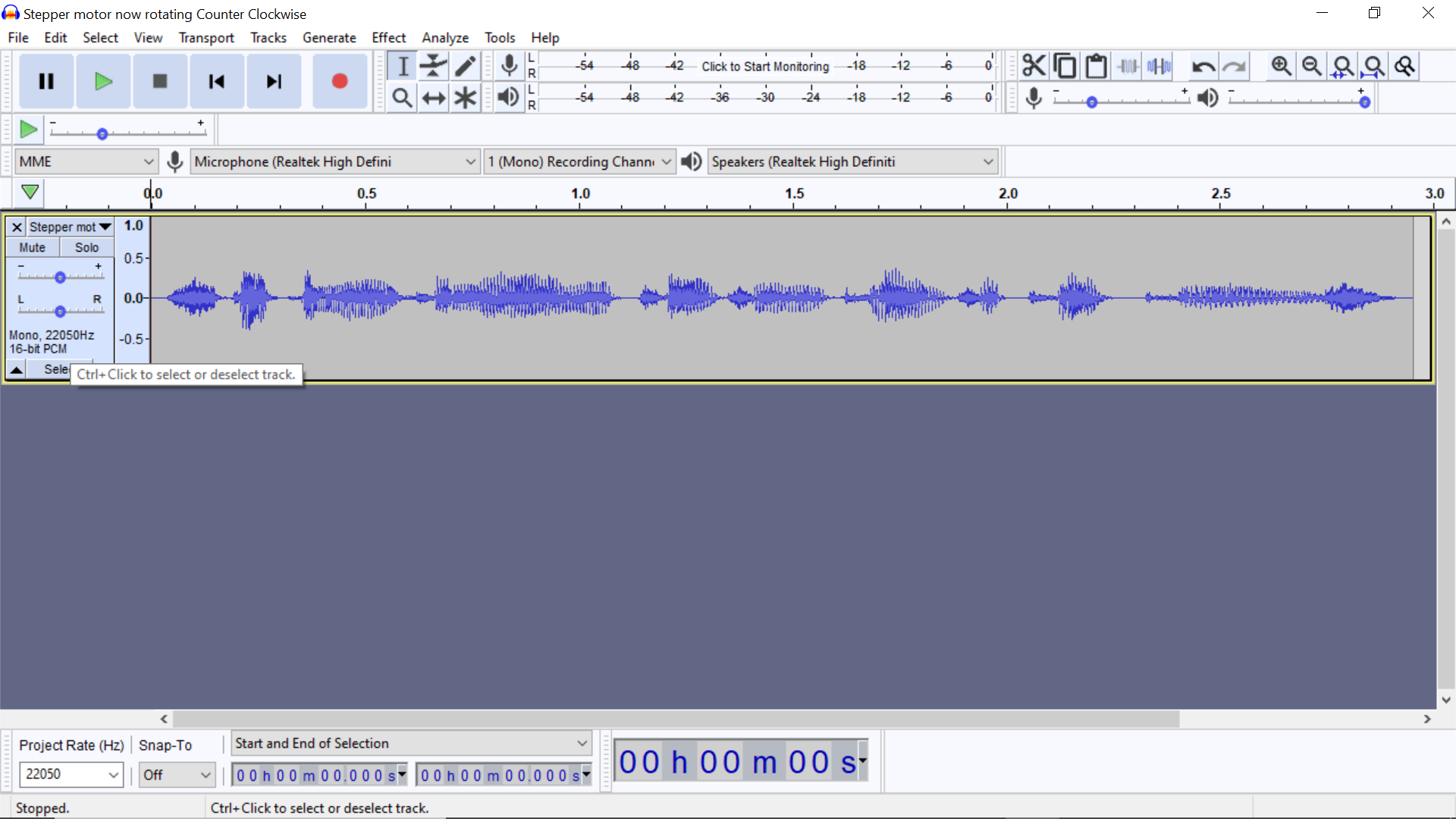This screenshot has width=1456, height=819.
Task: Open the Analyze menu
Action: 445,37
